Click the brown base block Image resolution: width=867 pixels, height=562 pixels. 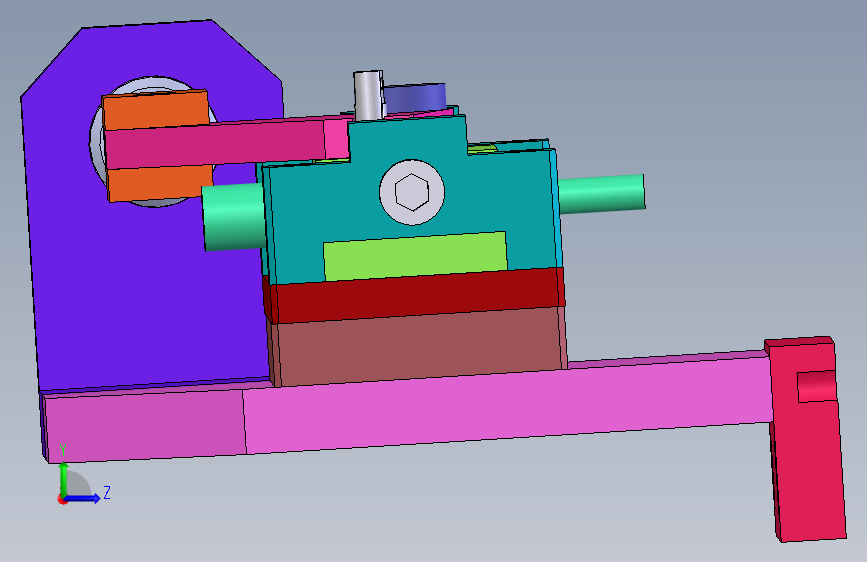417,346
